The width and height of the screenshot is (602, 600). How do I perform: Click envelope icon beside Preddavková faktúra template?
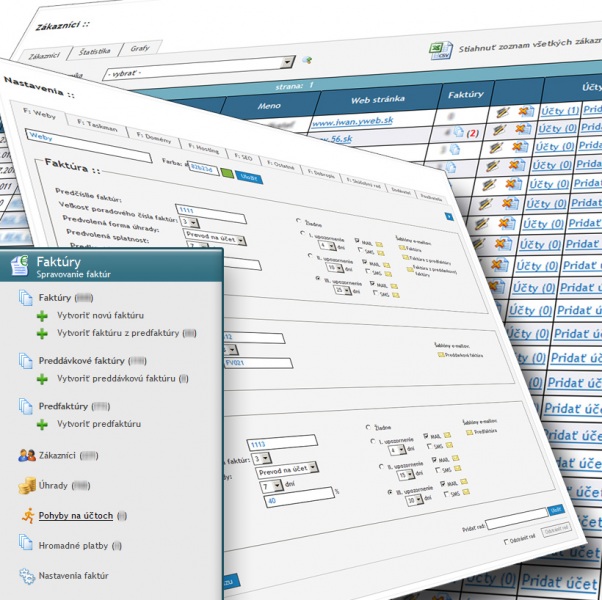(x=441, y=355)
